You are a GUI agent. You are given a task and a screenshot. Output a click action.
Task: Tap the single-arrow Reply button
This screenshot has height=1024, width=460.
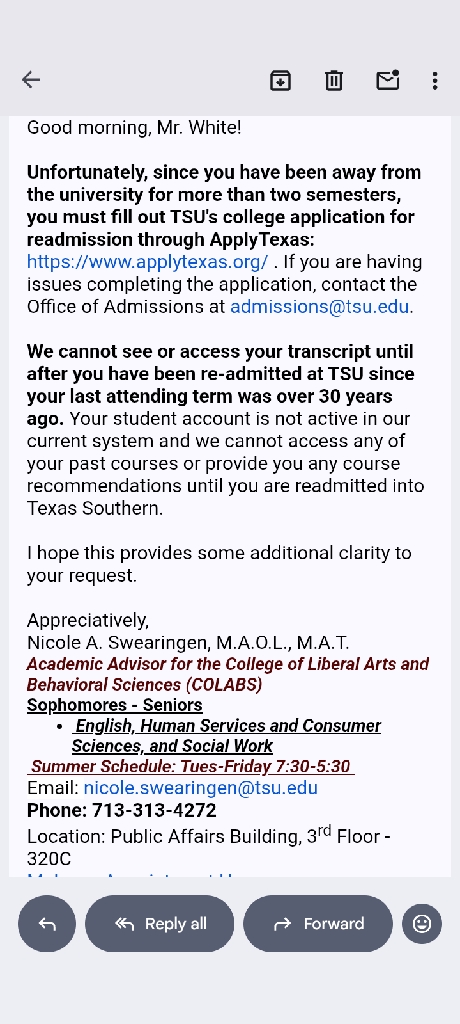click(47, 923)
